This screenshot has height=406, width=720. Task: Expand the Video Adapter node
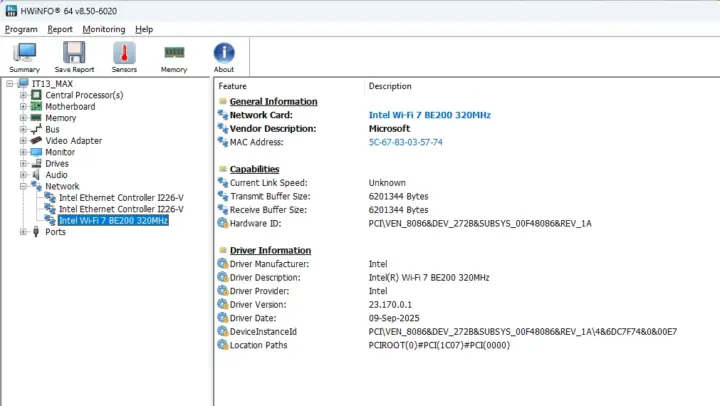23,141
